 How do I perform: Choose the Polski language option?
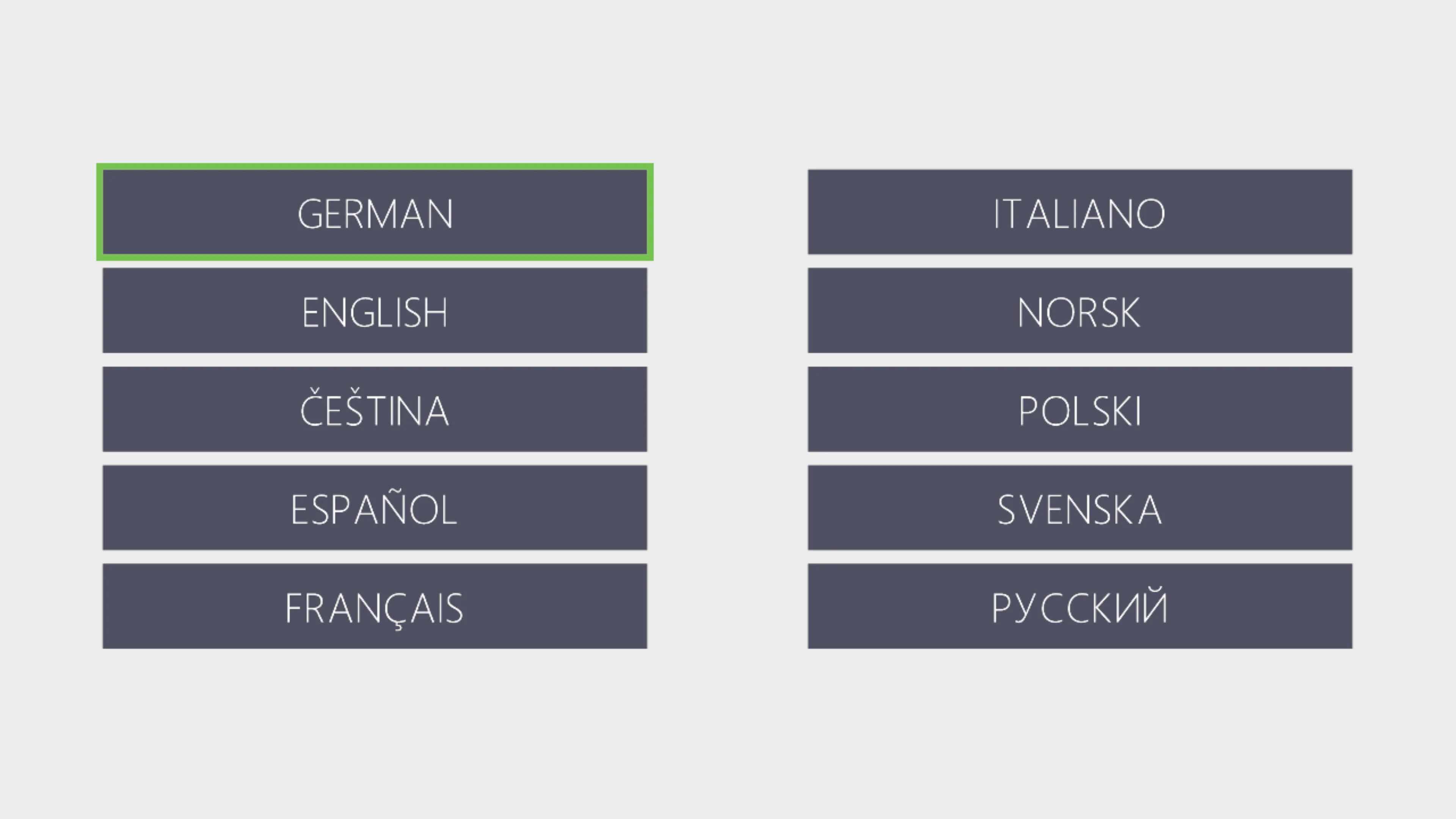click(x=1079, y=409)
